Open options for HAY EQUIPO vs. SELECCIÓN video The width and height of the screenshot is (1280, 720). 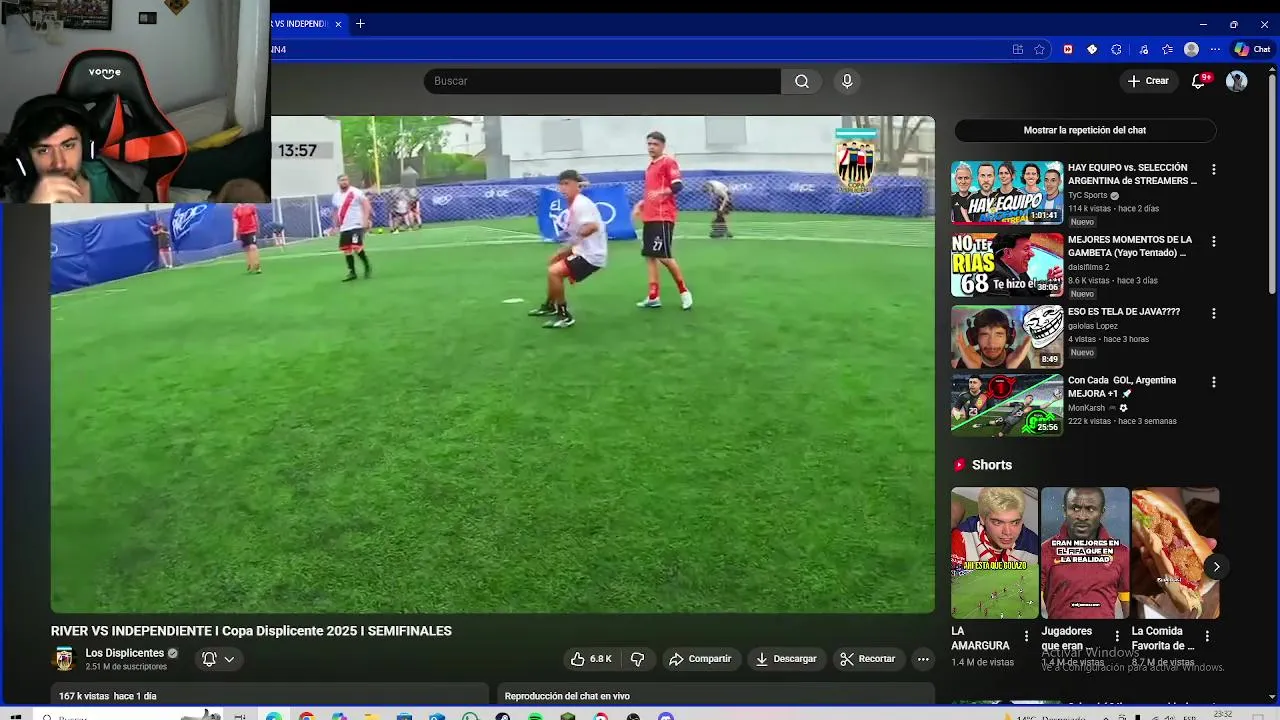click(1214, 169)
